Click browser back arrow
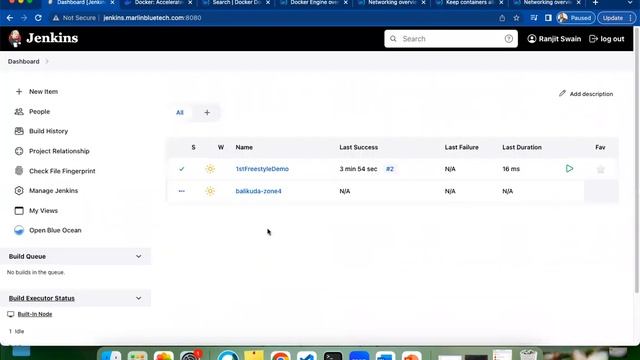Image resolution: width=640 pixels, height=360 pixels. [10, 18]
